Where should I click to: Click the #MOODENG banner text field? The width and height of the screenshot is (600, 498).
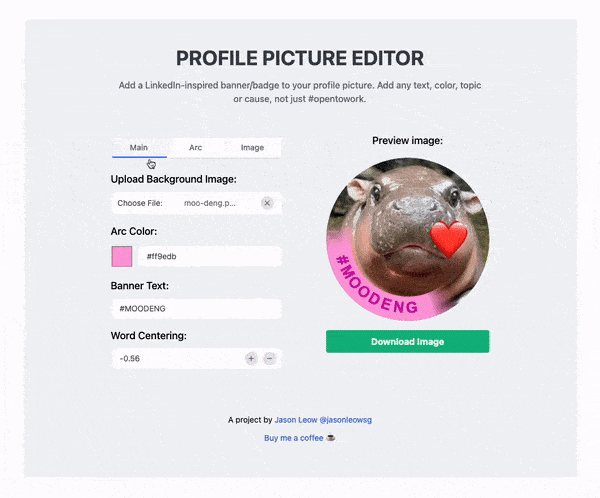(197, 309)
